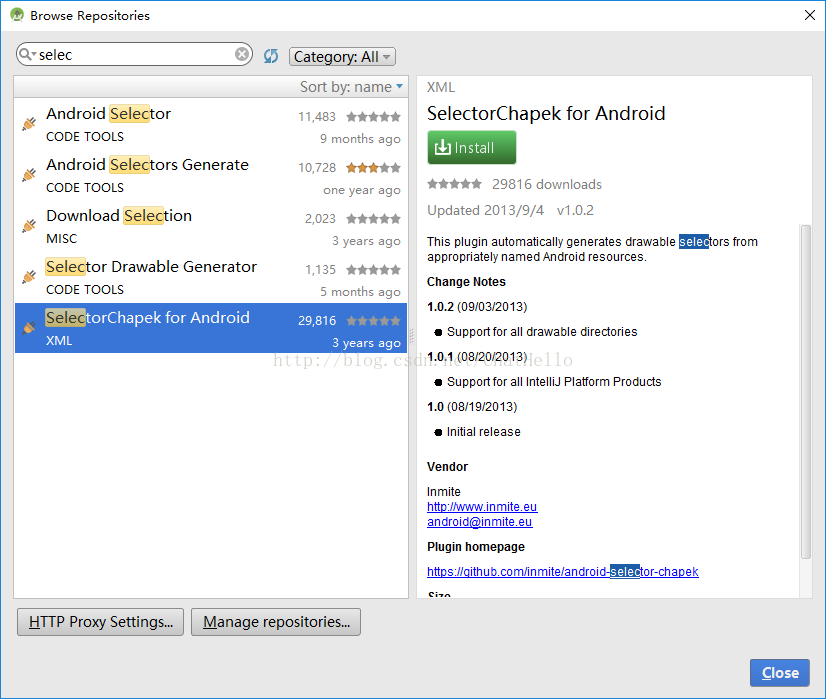Click 'Support for all IntelliJ Platform Products' note
826x699 pixels.
coord(554,382)
